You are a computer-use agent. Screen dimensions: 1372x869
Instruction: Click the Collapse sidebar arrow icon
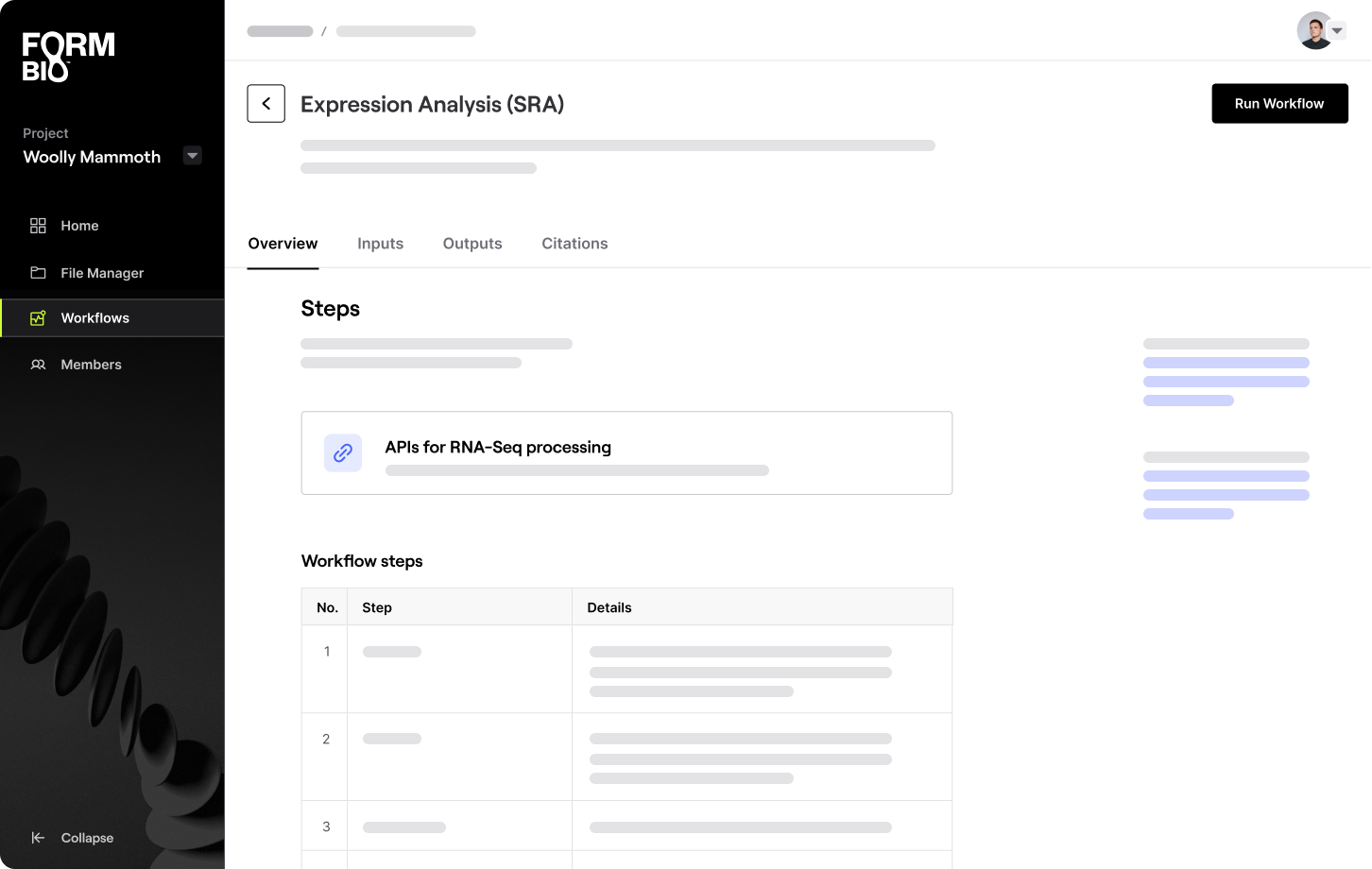(38, 838)
